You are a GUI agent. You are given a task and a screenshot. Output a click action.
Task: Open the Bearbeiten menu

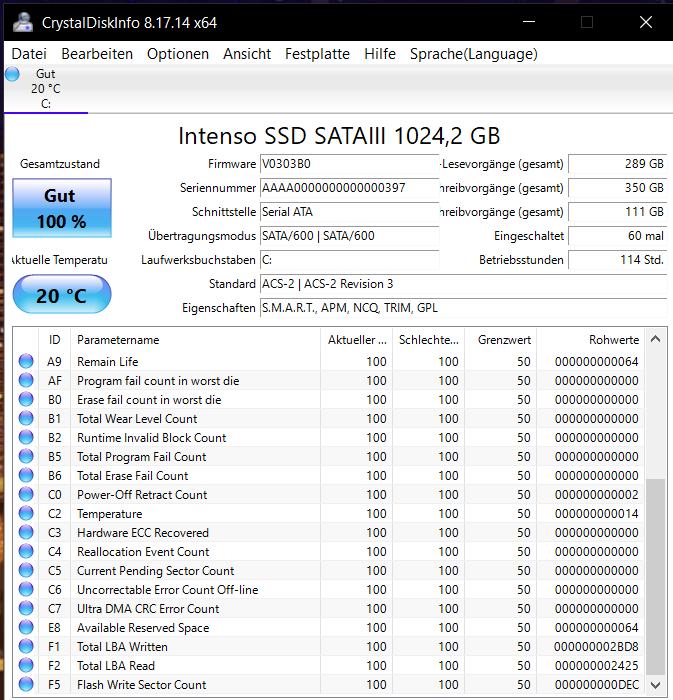coord(97,54)
